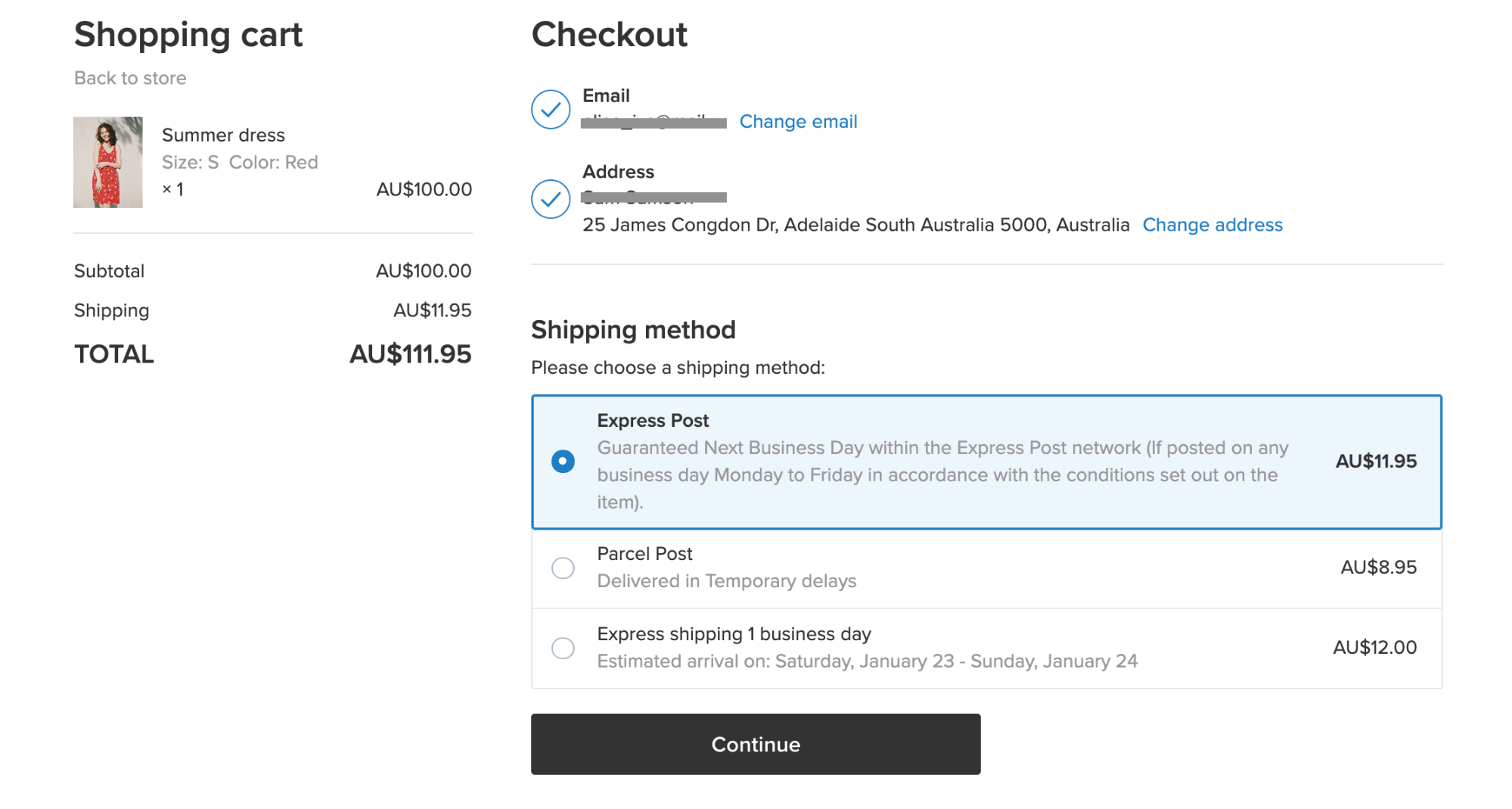Image resolution: width=1512 pixels, height=809 pixels.
Task: Click the Parcel Post option title
Action: pos(644,554)
